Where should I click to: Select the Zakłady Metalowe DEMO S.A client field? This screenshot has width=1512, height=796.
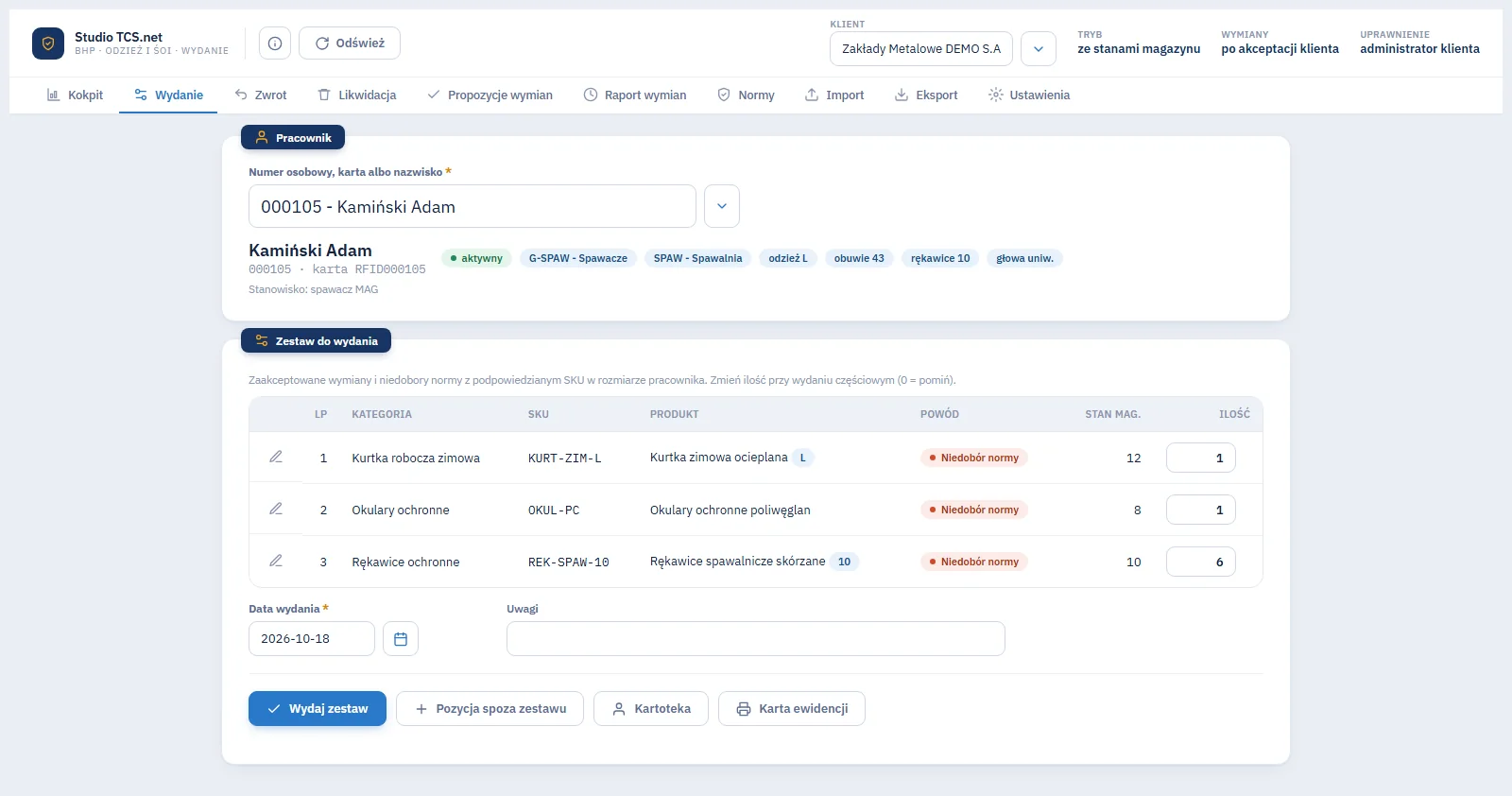click(921, 49)
